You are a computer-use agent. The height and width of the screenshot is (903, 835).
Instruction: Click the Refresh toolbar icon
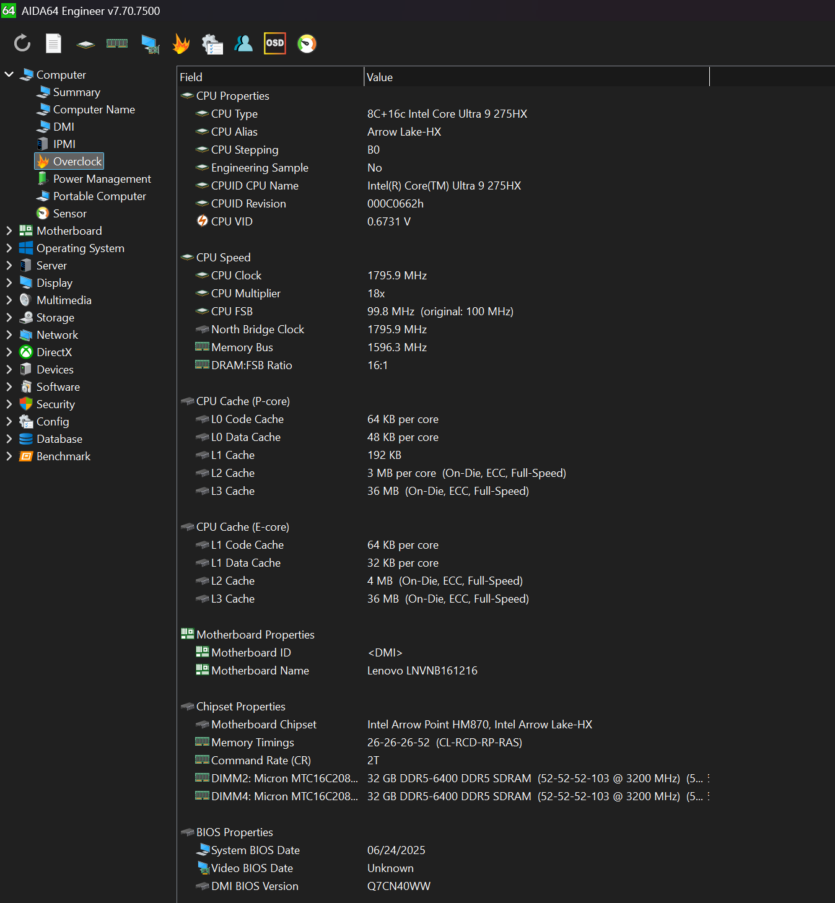pyautogui.click(x=22, y=43)
